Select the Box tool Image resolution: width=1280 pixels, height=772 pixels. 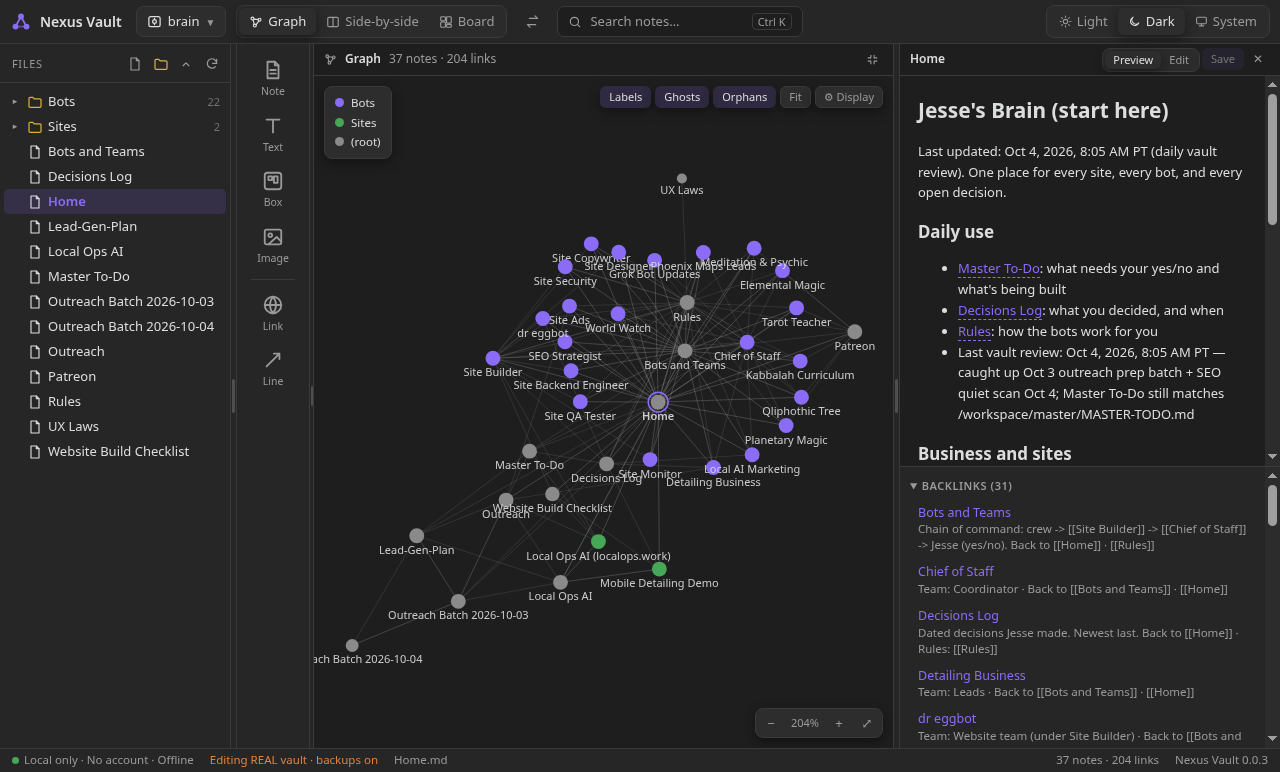[273, 189]
